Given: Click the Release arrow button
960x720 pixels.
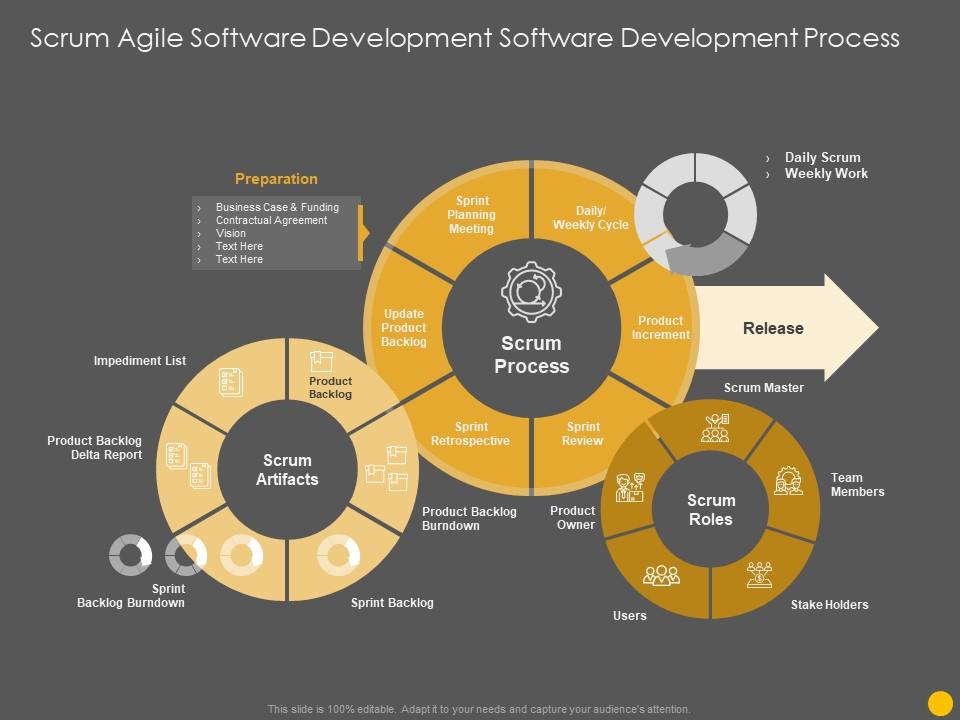Looking at the screenshot, I should (775, 328).
